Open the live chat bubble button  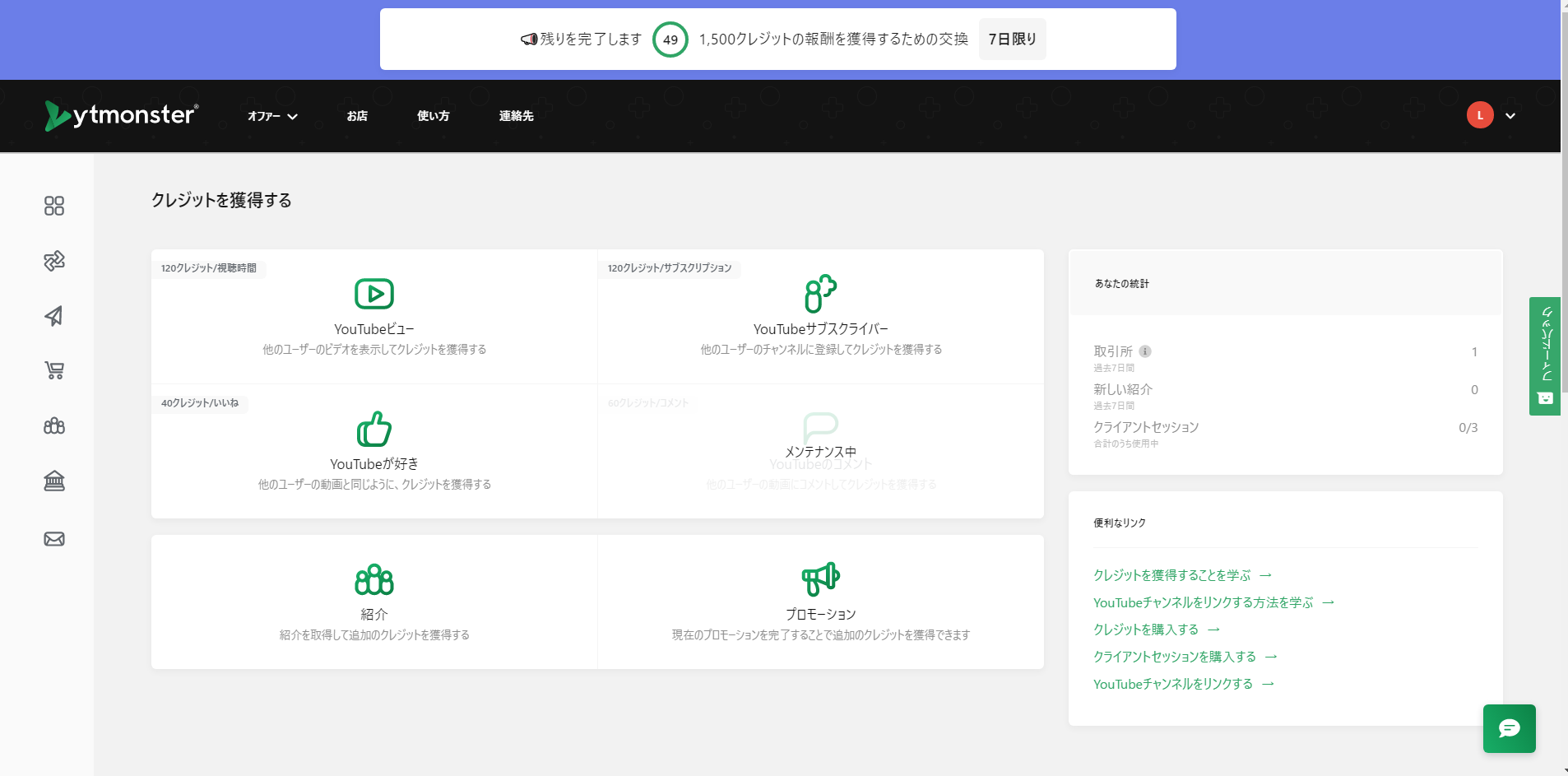(x=1509, y=728)
